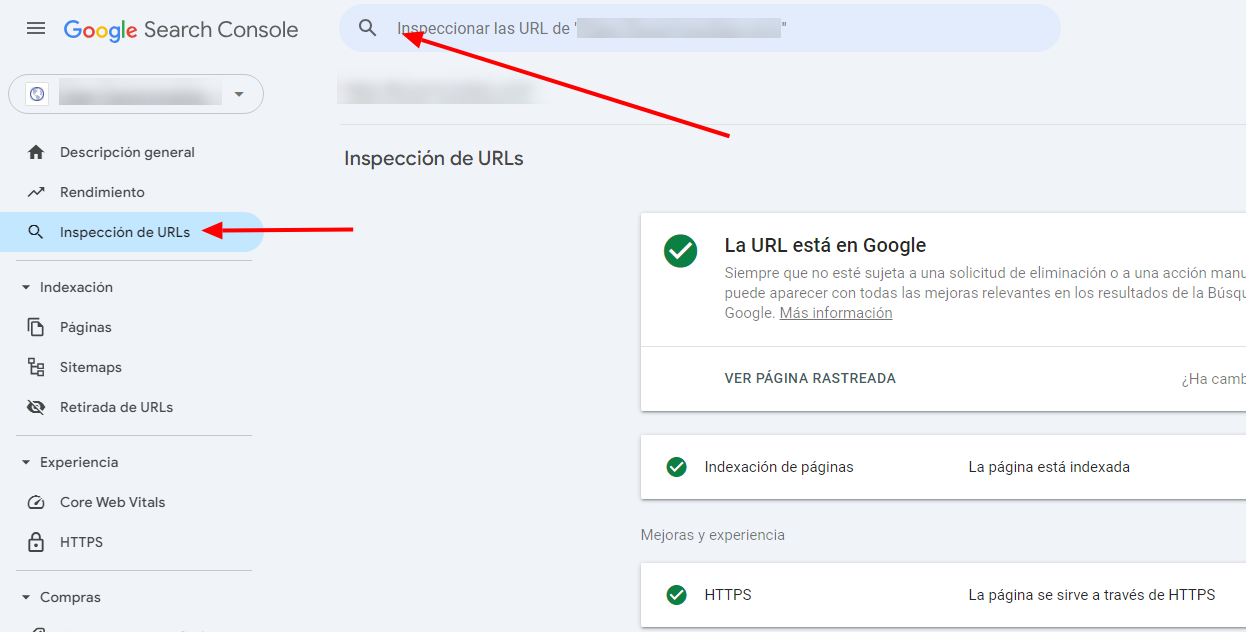Click the pages icon beside Páginas
This screenshot has height=632, width=1246.
36,327
